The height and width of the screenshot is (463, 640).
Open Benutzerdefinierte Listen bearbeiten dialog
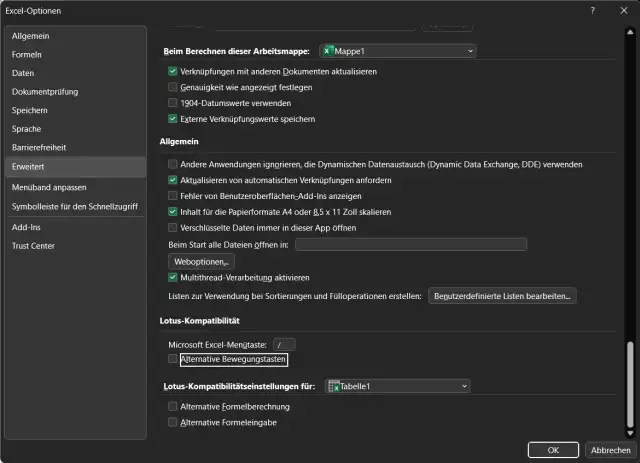click(x=502, y=296)
